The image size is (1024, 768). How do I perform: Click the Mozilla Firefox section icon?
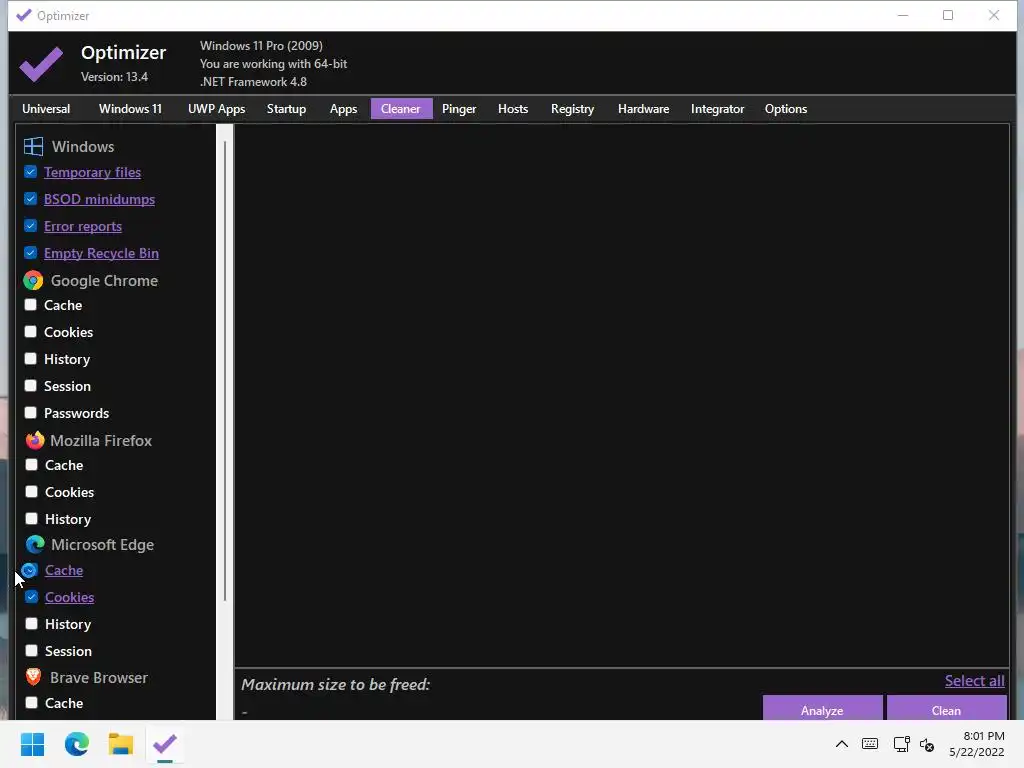35,440
